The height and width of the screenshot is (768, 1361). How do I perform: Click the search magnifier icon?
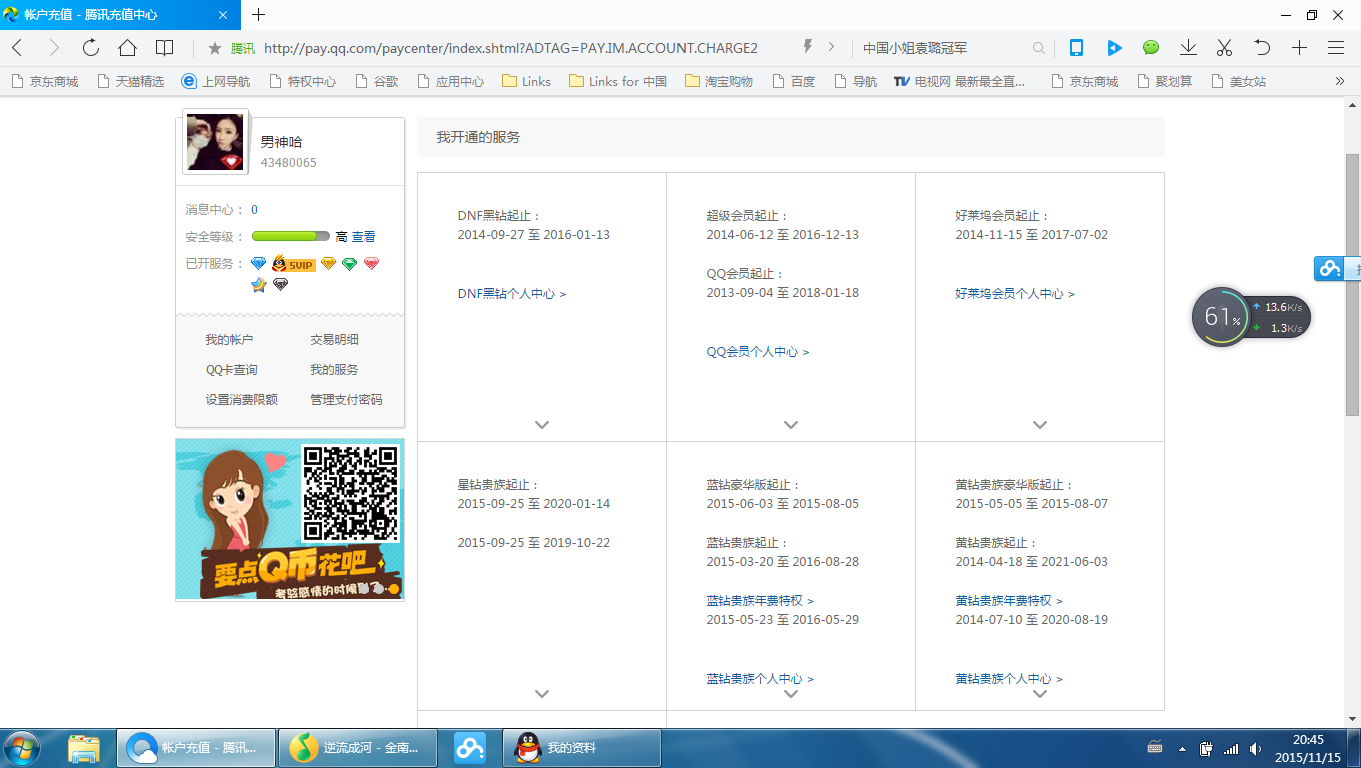1039,48
